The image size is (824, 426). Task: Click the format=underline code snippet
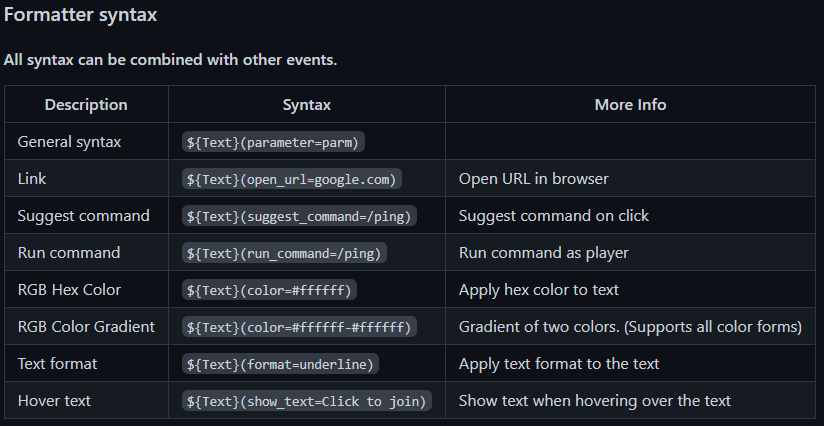[x=281, y=364]
